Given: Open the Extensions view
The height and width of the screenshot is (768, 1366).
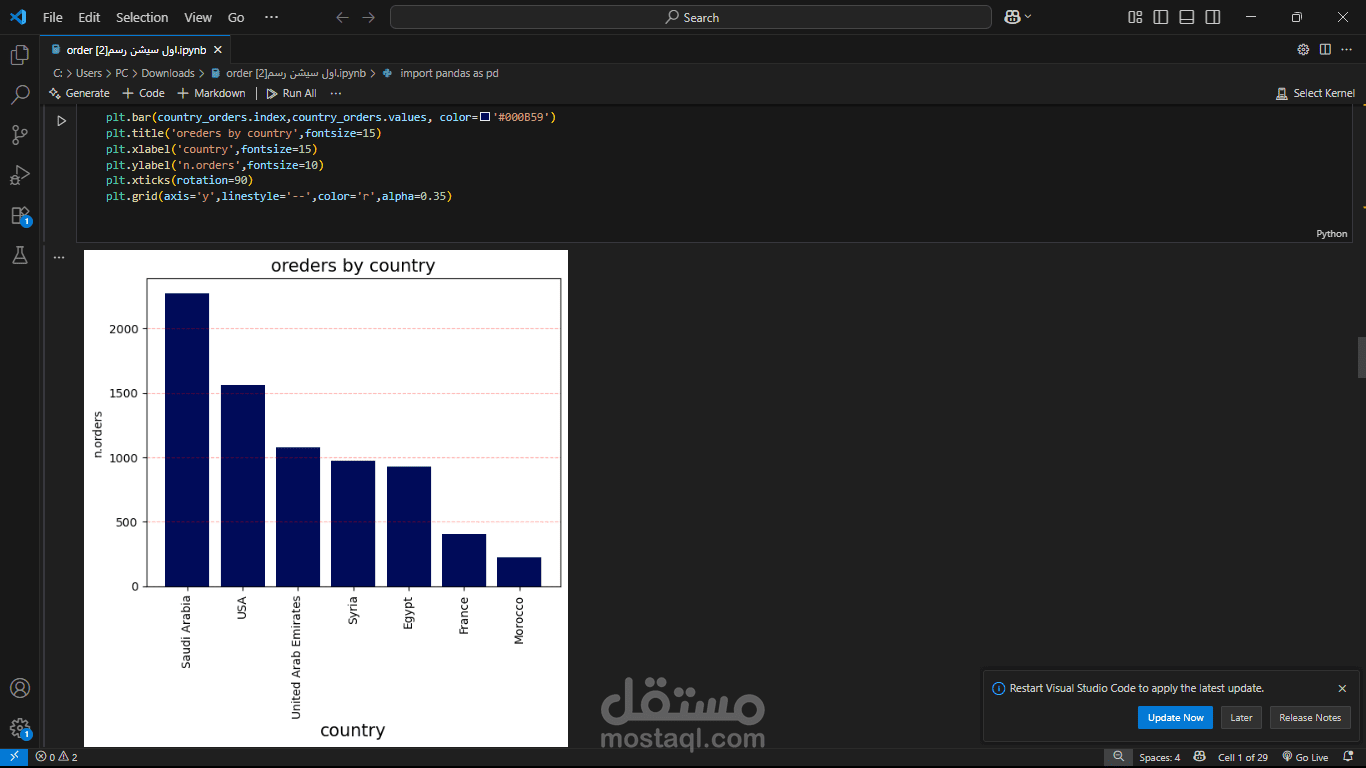Looking at the screenshot, I should coord(20,216).
